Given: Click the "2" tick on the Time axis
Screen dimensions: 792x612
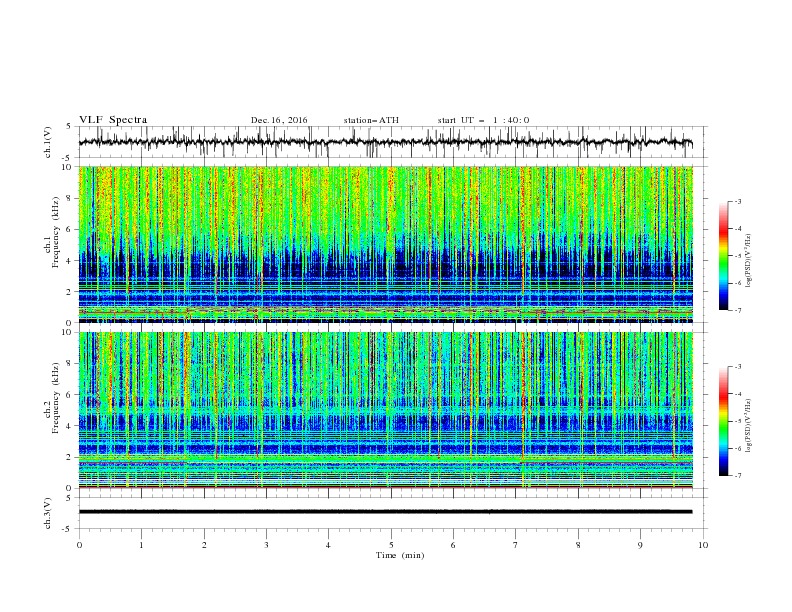Looking at the screenshot, I should point(204,545).
